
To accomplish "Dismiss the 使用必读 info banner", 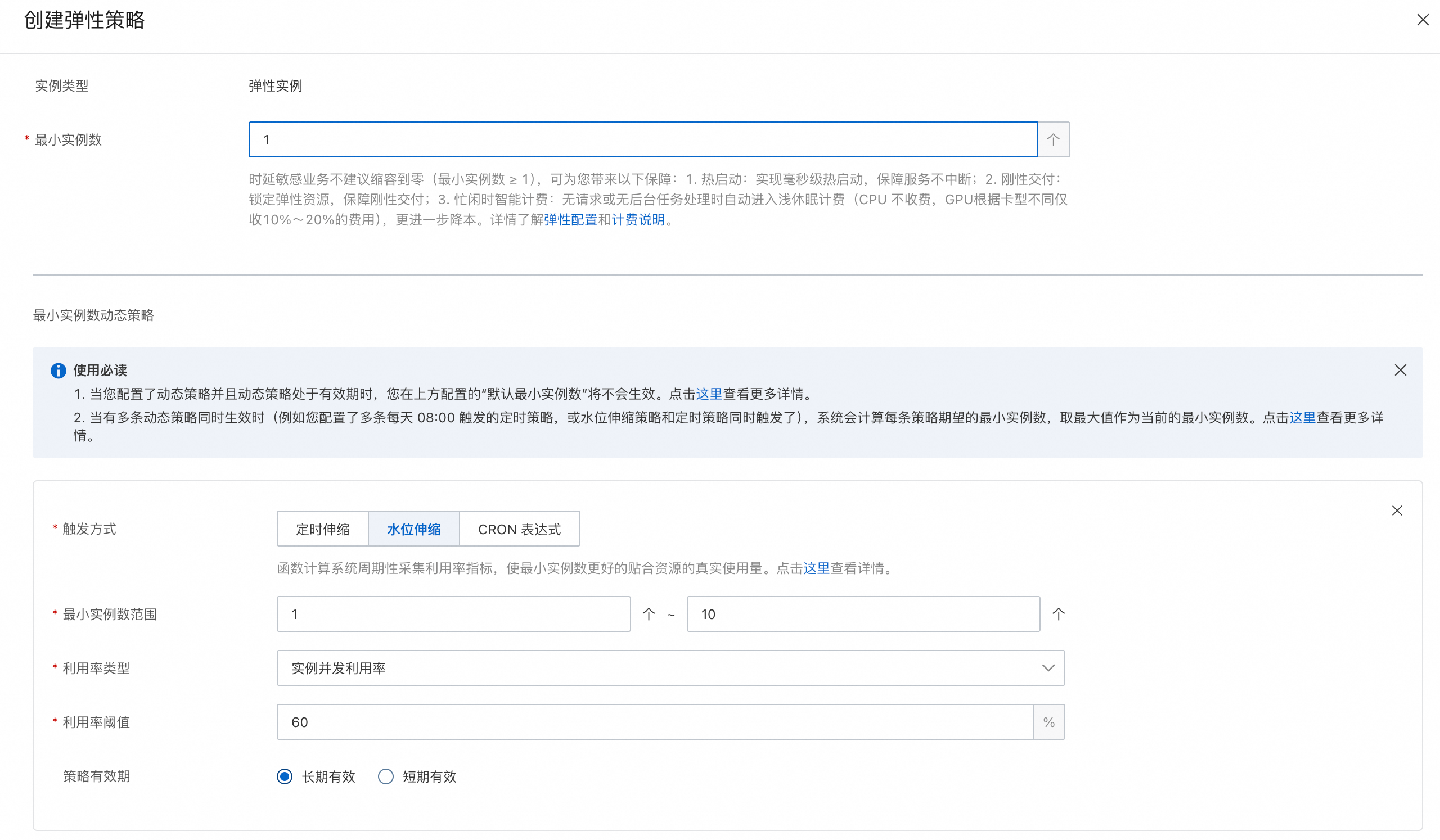I will click(x=1400, y=370).
